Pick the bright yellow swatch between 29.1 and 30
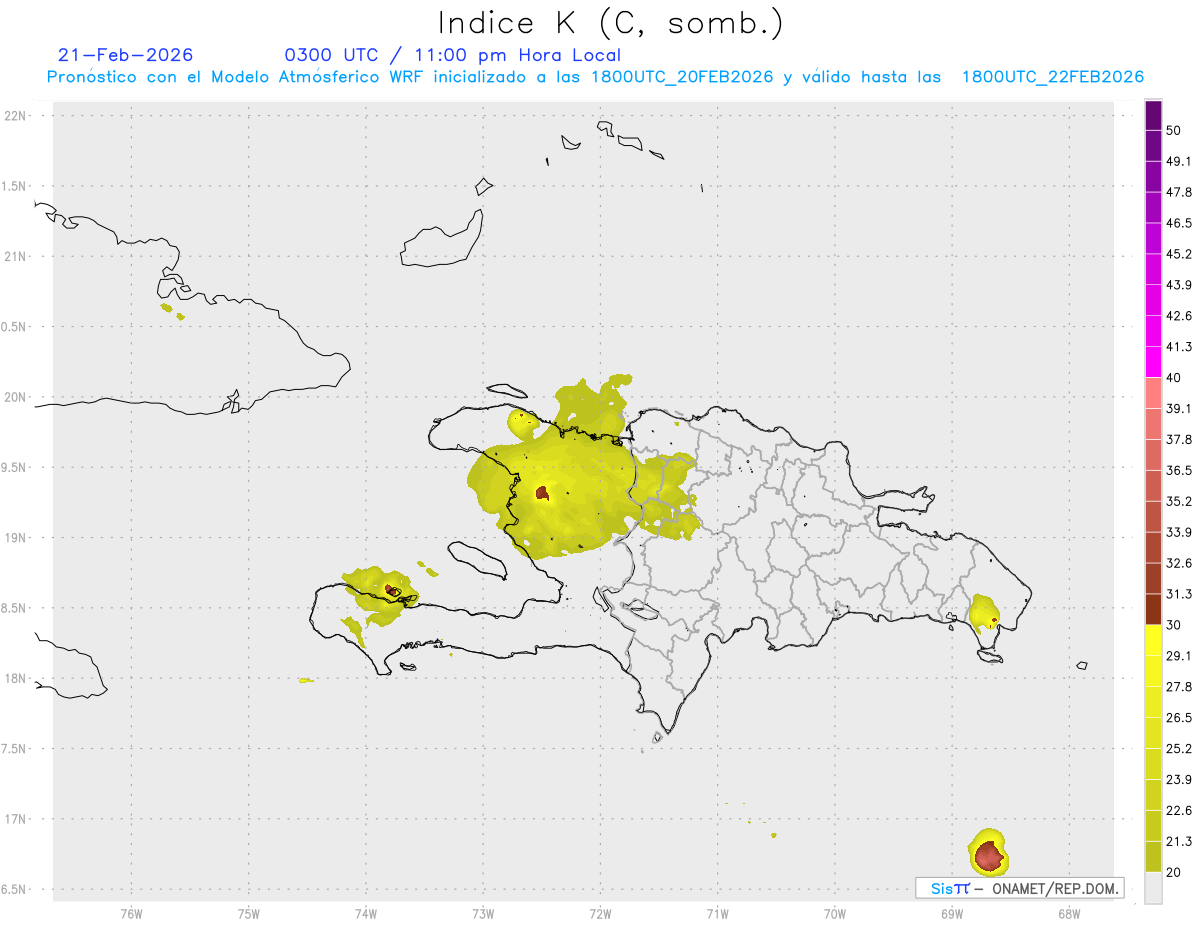The height and width of the screenshot is (927, 1200). tap(1153, 640)
